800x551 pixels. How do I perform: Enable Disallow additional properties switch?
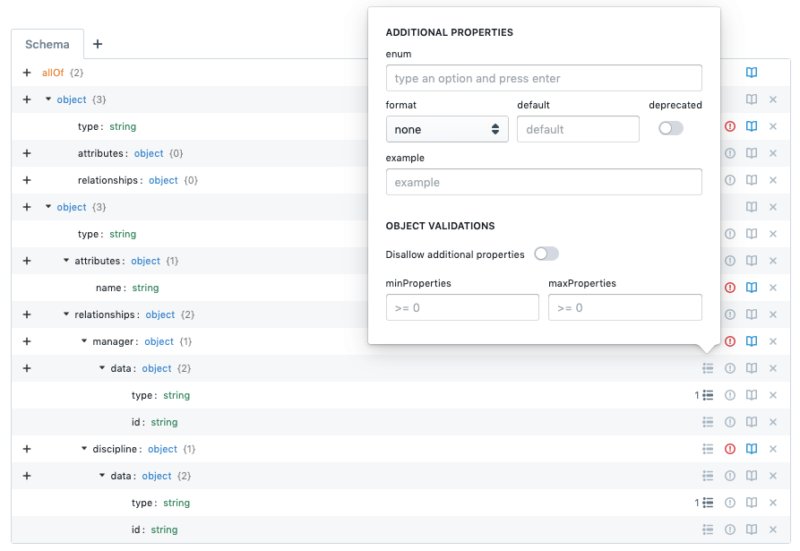546,254
